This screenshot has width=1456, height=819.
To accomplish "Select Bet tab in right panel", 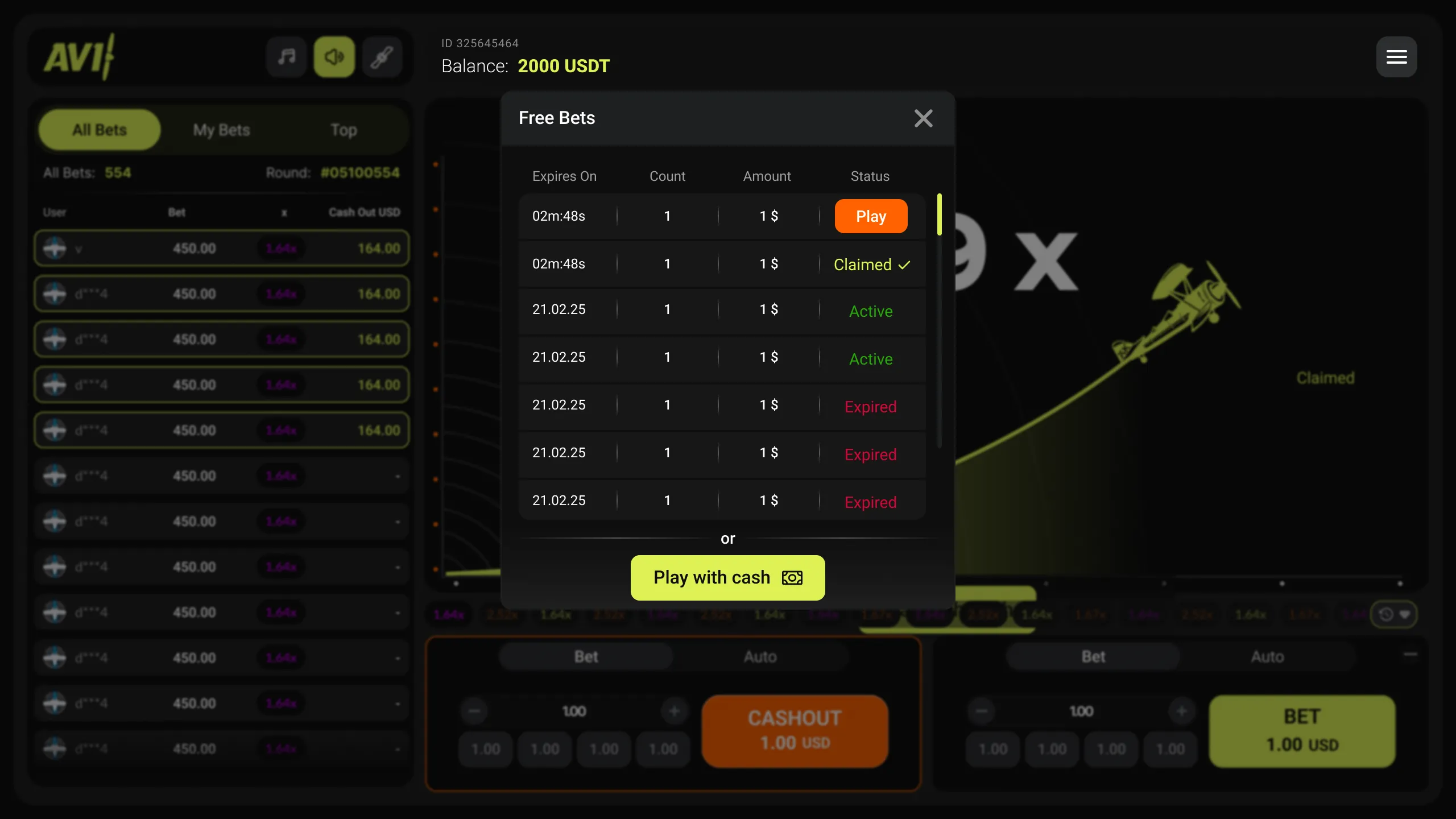I will tap(1093, 656).
